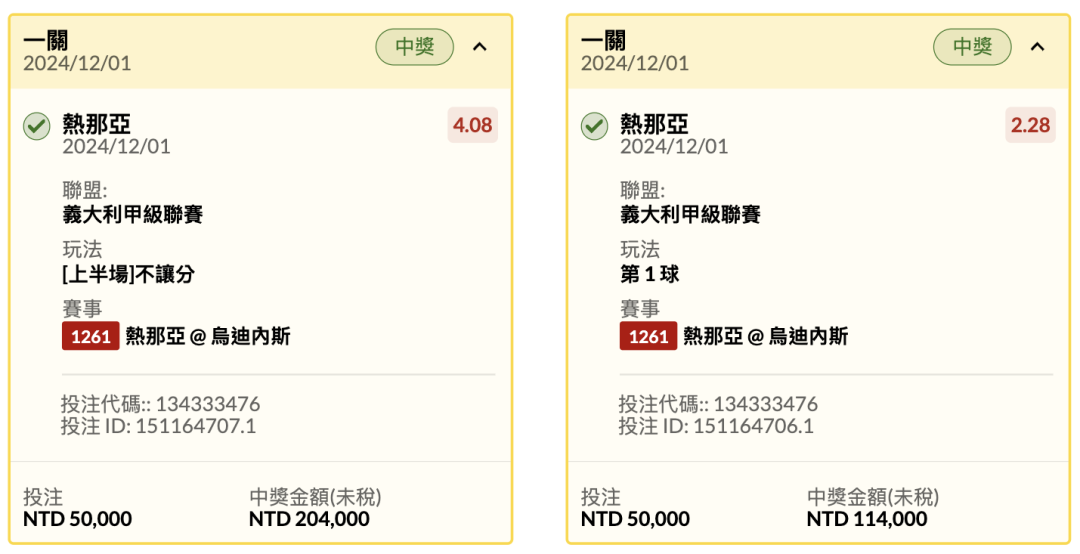Click the 中獎 badge on left card

[x=415, y=47]
